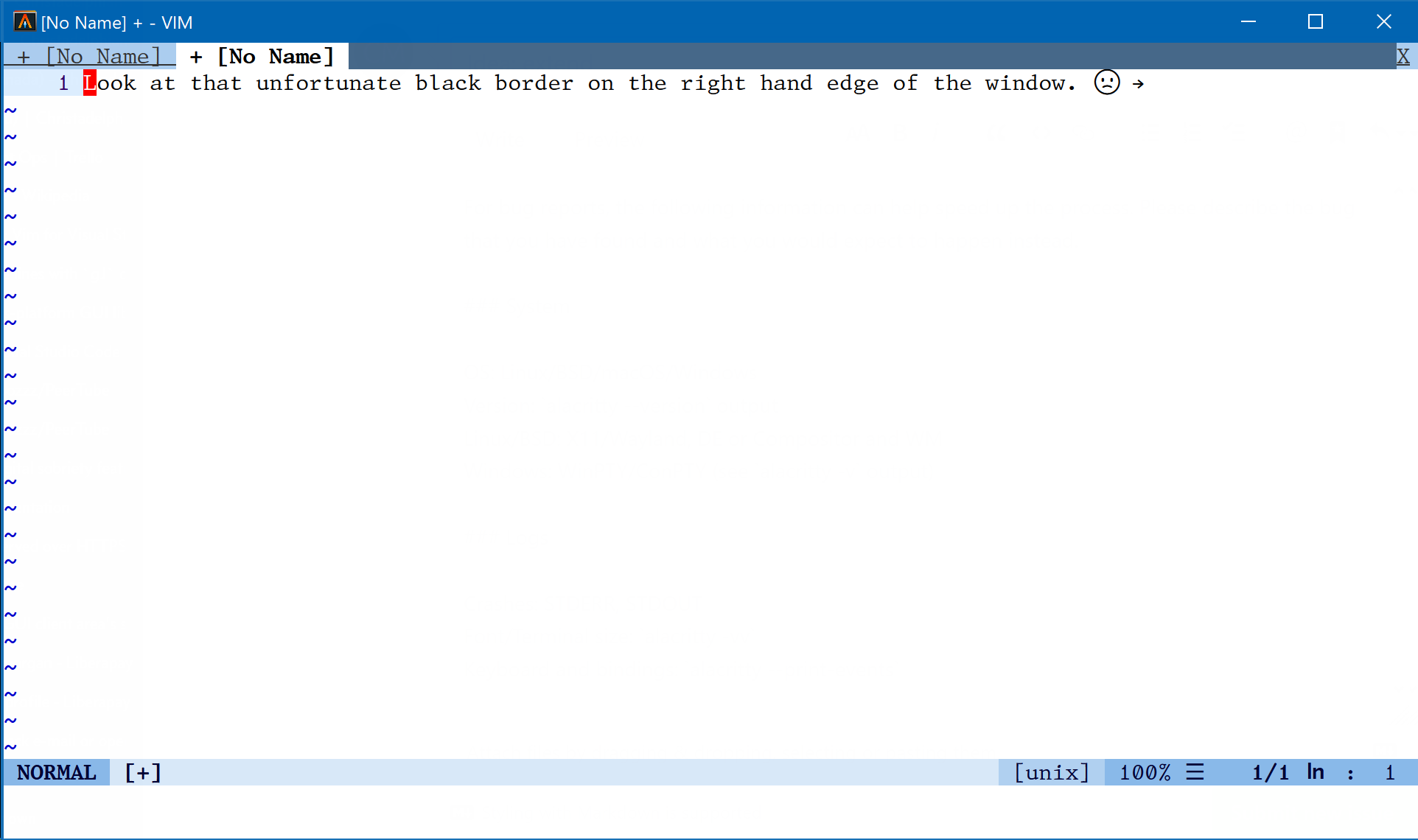Click the 'ln' line number symbol in statusline
The image size is (1418, 840).
(x=1316, y=772)
